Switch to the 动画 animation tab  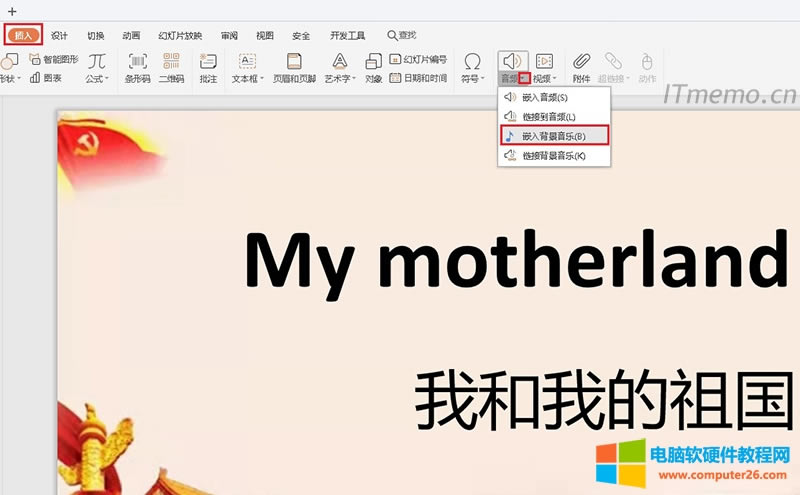[x=131, y=35]
